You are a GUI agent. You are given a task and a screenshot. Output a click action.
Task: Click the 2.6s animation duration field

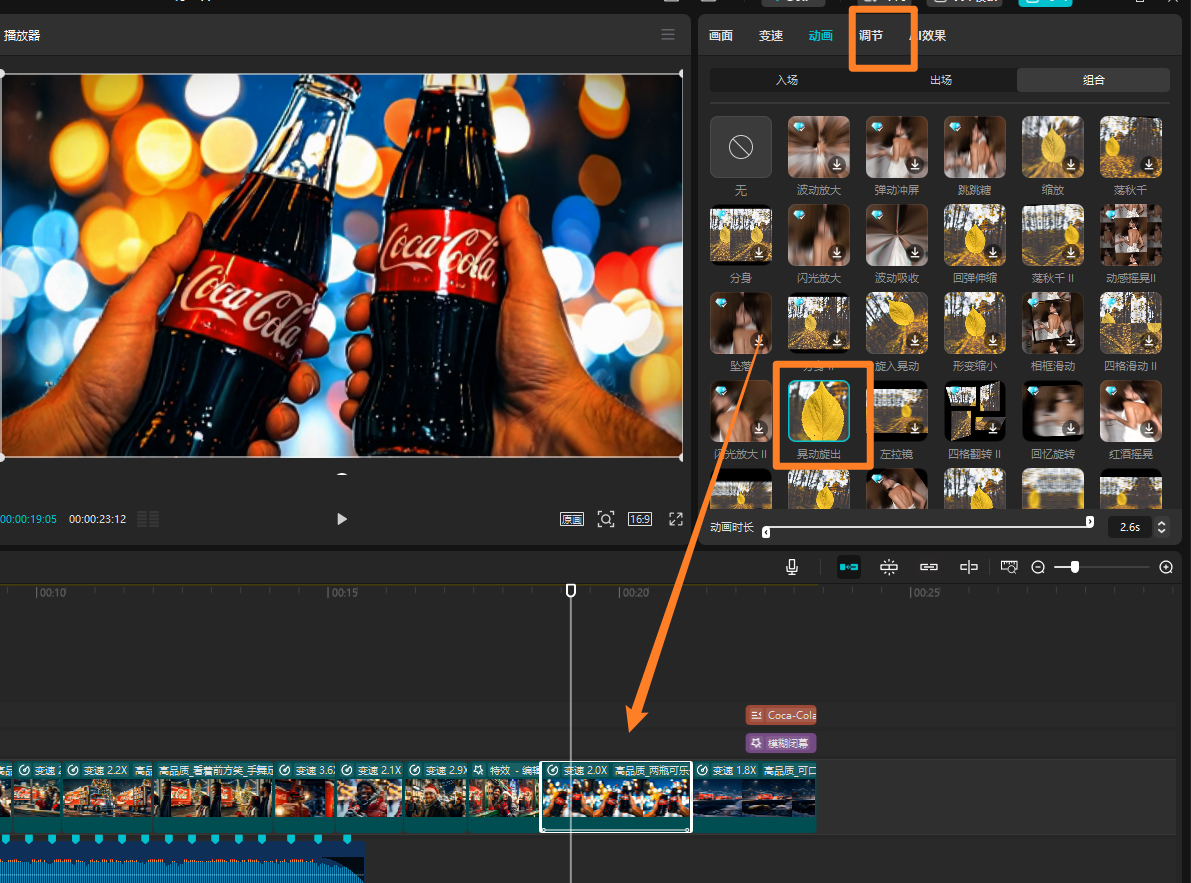(1129, 527)
